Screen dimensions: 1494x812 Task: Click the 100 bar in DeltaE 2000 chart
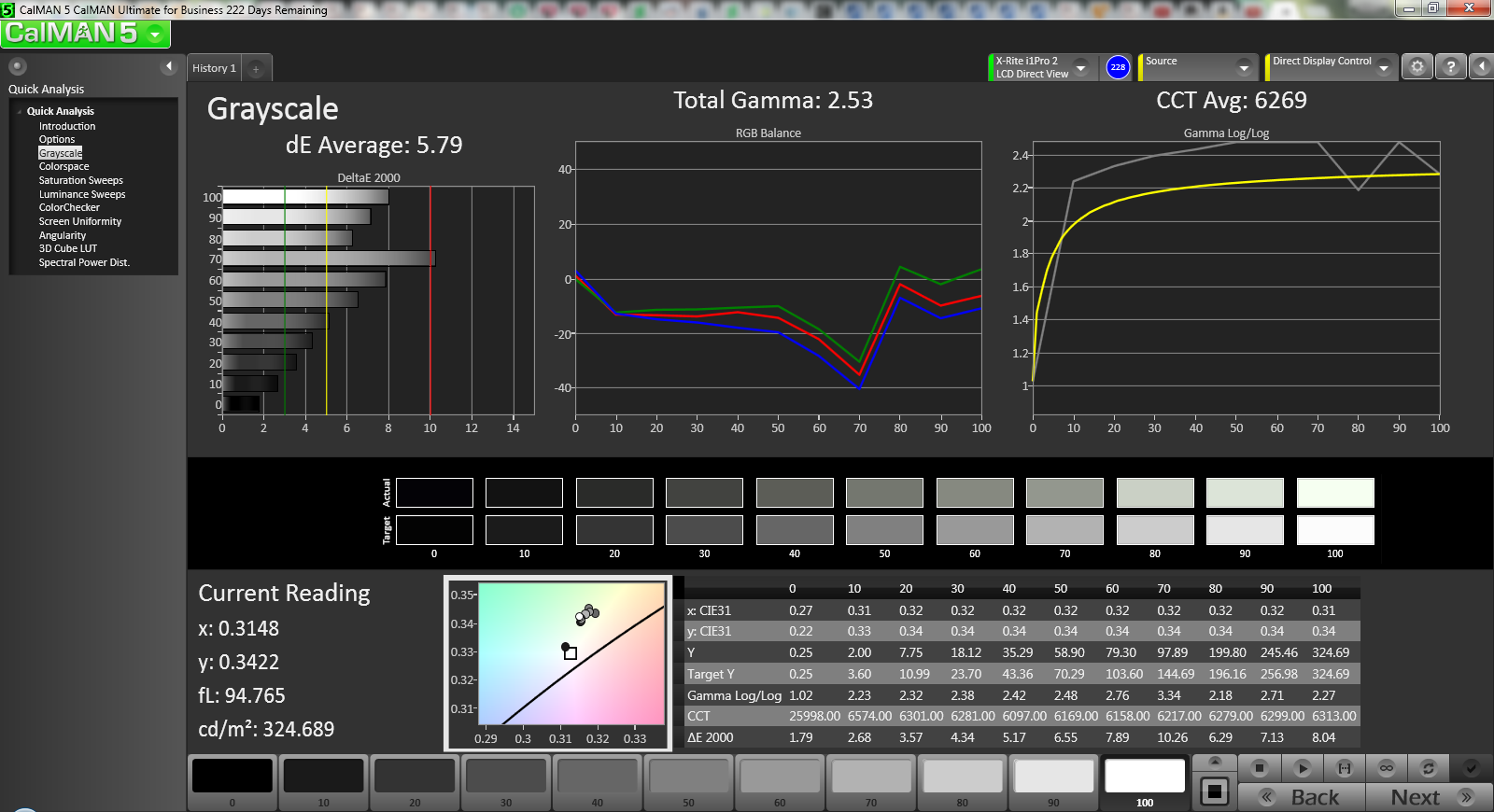pyautogui.click(x=305, y=197)
